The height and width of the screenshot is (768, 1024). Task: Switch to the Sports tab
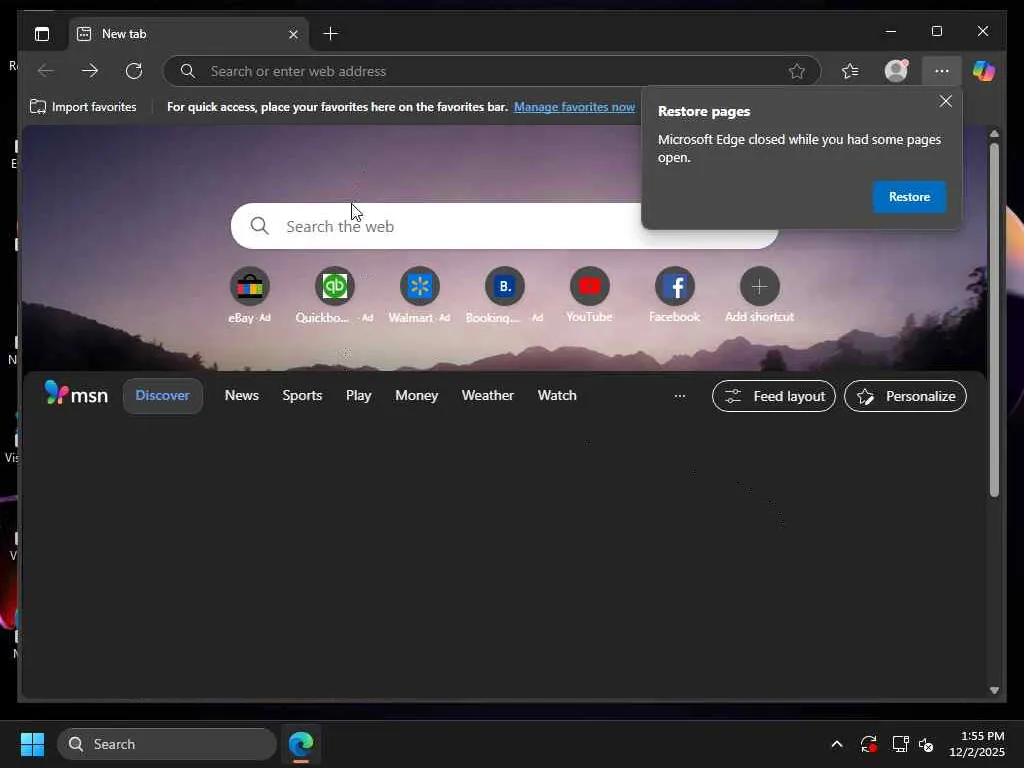click(x=302, y=395)
